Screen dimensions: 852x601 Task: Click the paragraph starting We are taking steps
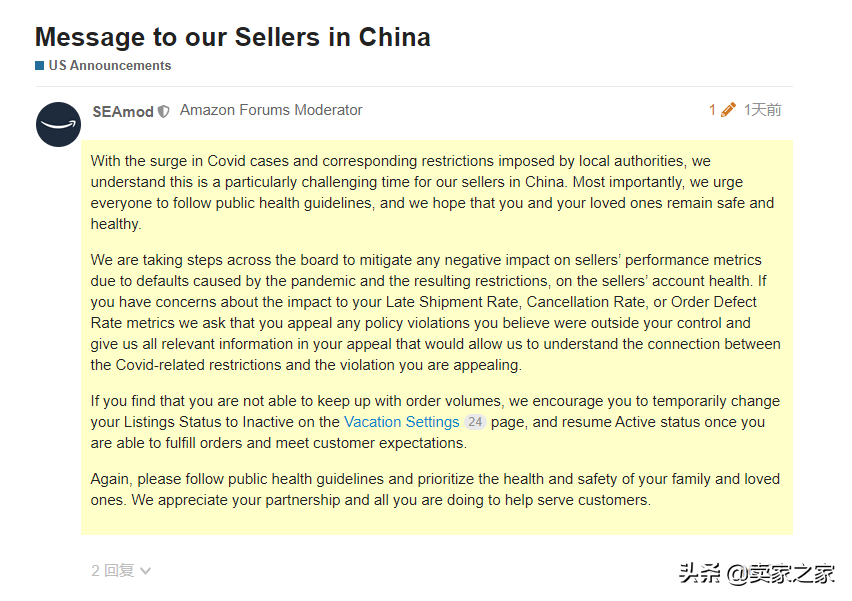click(x=436, y=312)
